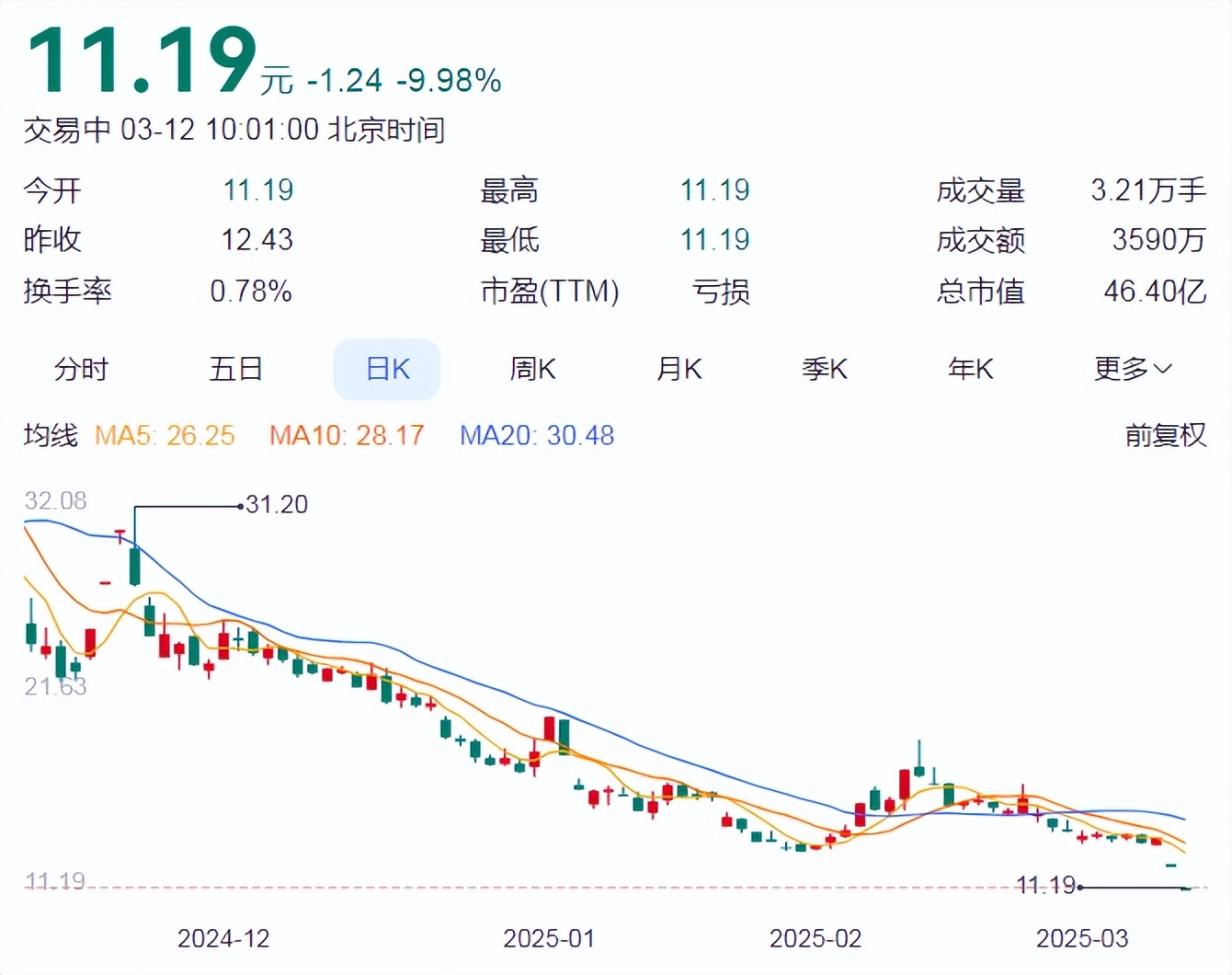The image size is (1232, 975).
Task: Click the 2024-12 date axis label
Action: pos(223,938)
